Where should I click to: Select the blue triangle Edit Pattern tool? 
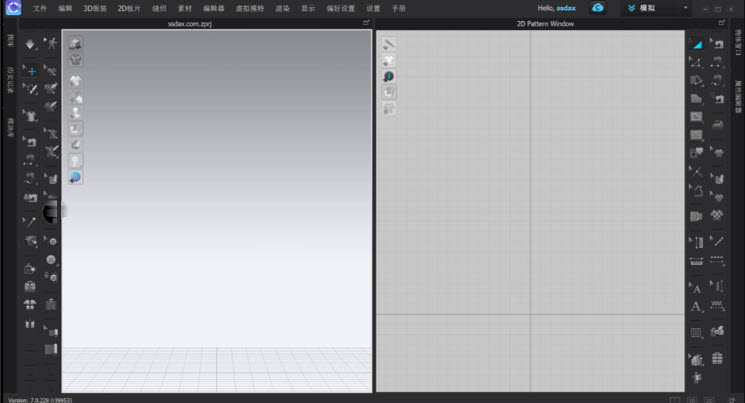coord(696,44)
